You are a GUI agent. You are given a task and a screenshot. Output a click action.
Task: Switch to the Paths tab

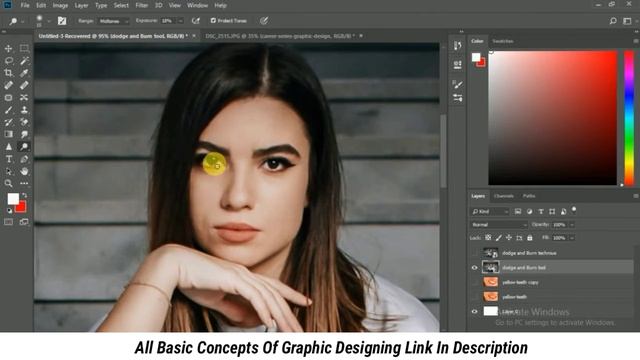pyautogui.click(x=529, y=196)
